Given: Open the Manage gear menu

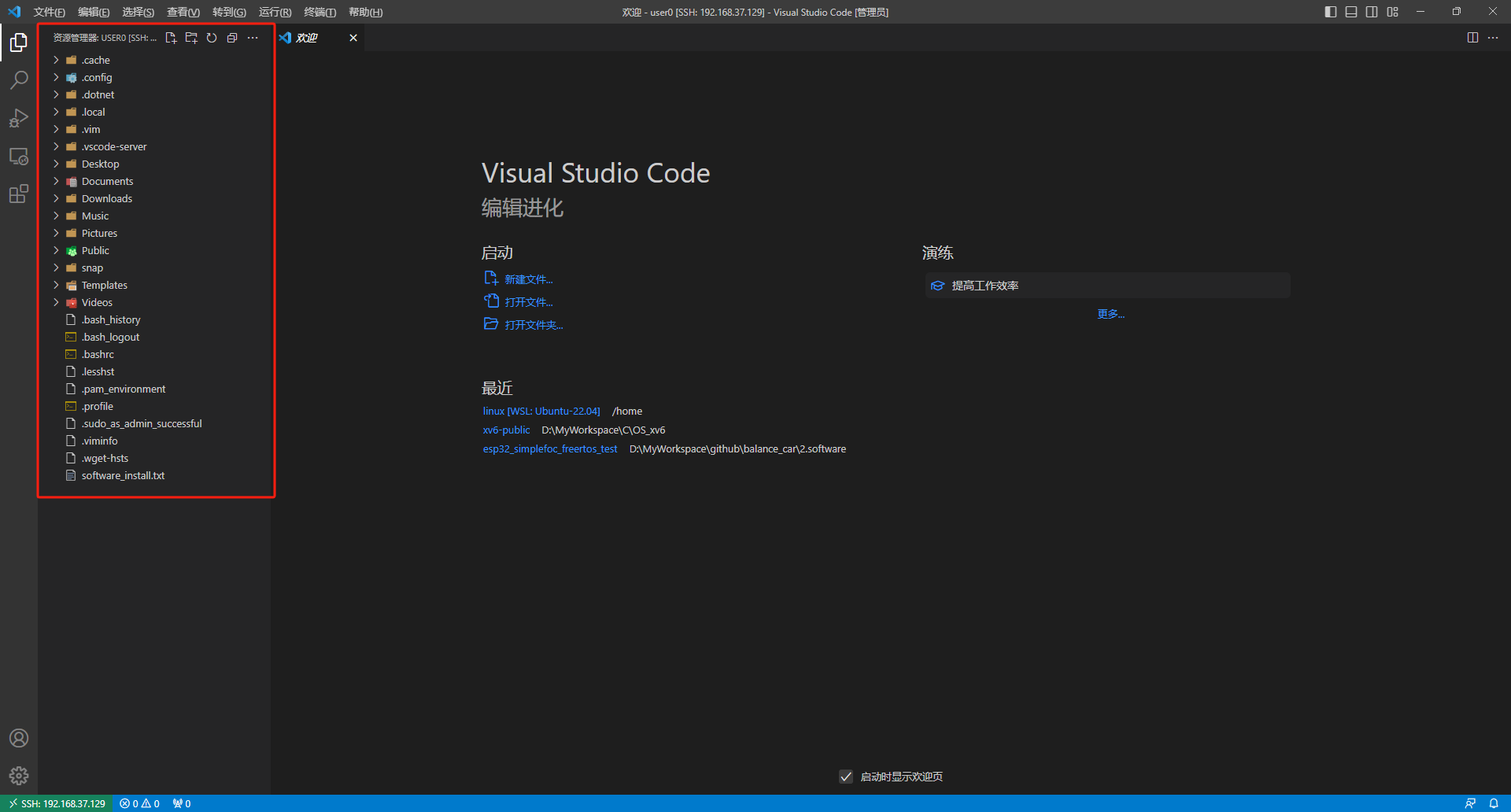Looking at the screenshot, I should pyautogui.click(x=19, y=776).
